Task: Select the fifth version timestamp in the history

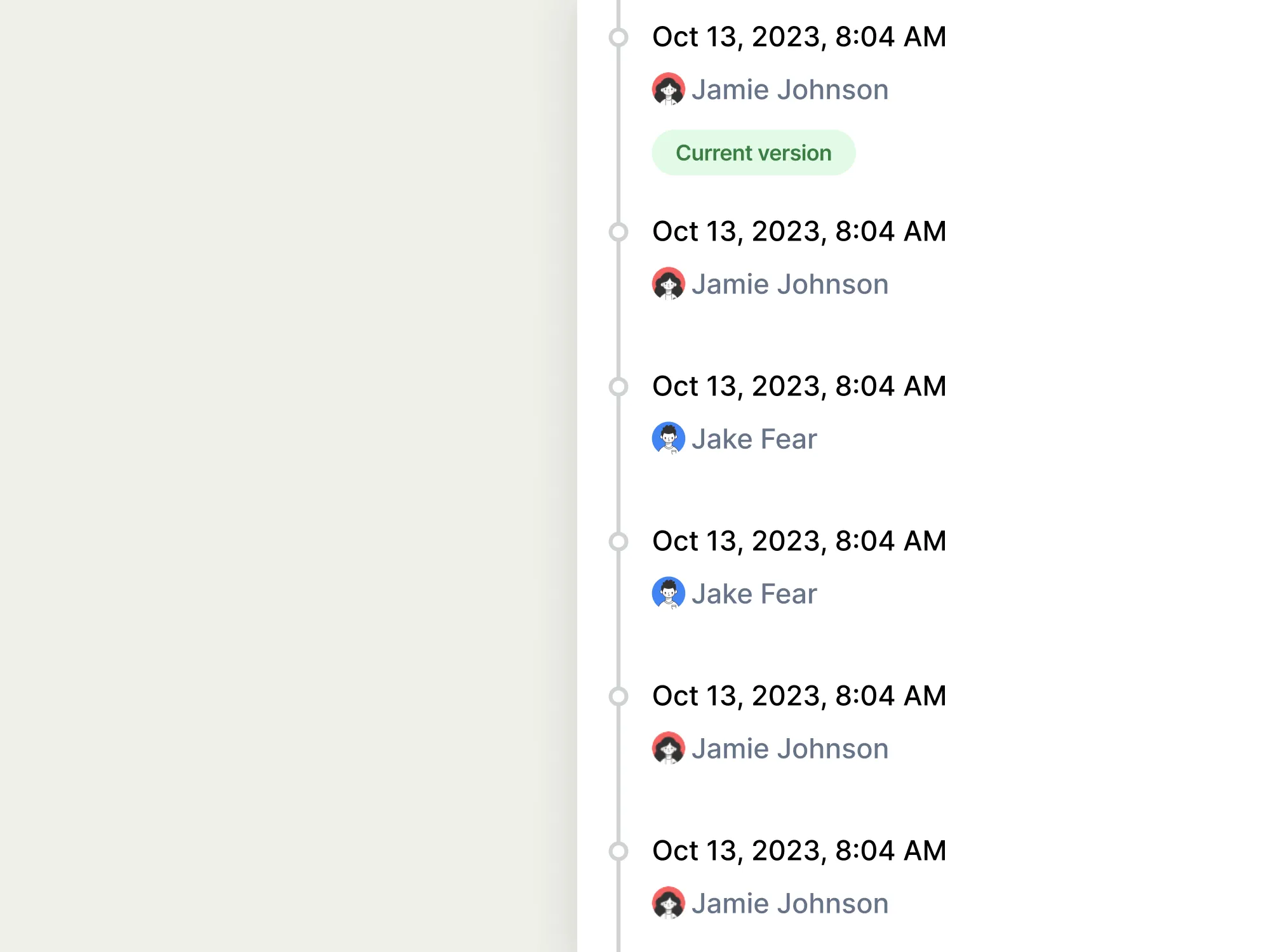Action: [799, 696]
